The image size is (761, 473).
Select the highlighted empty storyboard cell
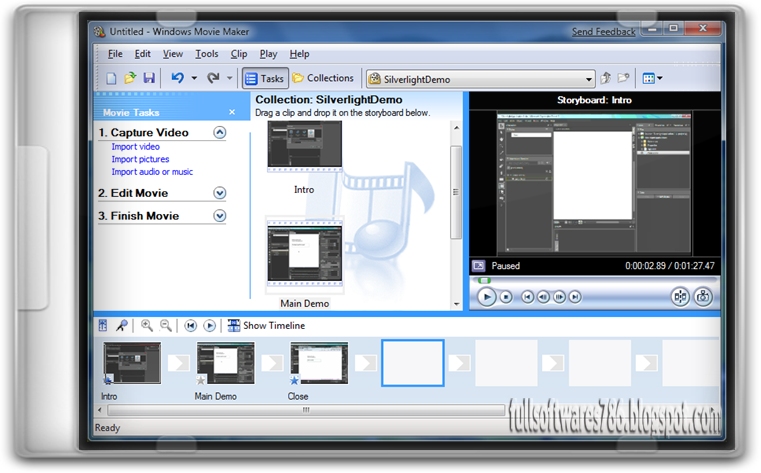pos(413,363)
